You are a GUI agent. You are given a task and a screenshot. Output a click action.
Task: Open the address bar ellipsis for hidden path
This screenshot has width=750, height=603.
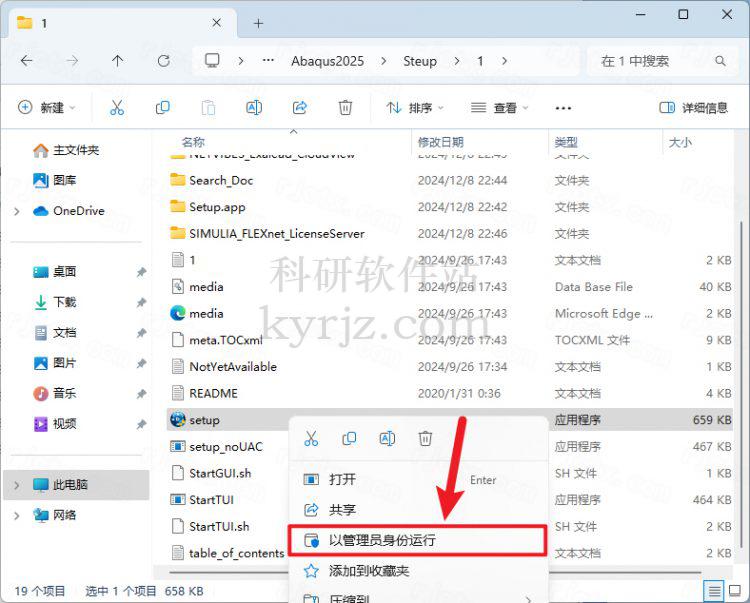(x=268, y=60)
